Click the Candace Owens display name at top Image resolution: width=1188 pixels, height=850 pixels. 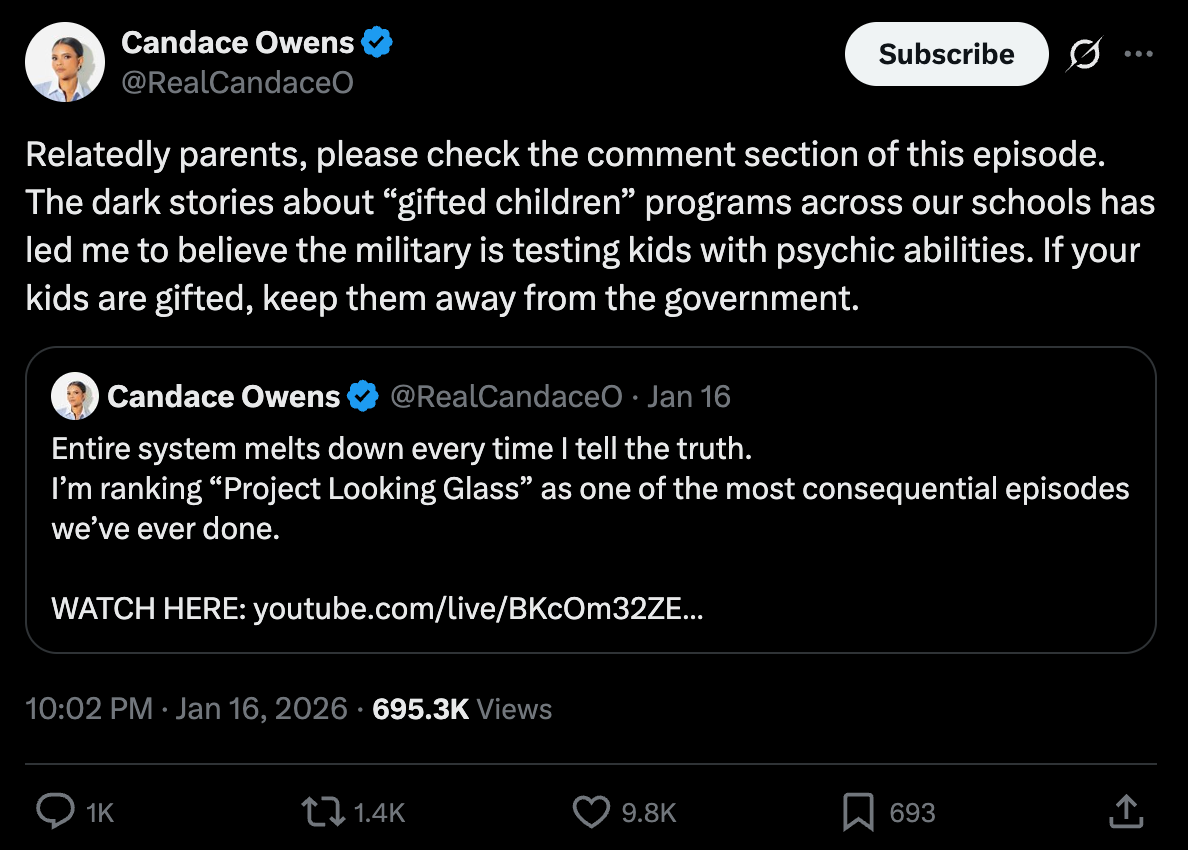237,43
